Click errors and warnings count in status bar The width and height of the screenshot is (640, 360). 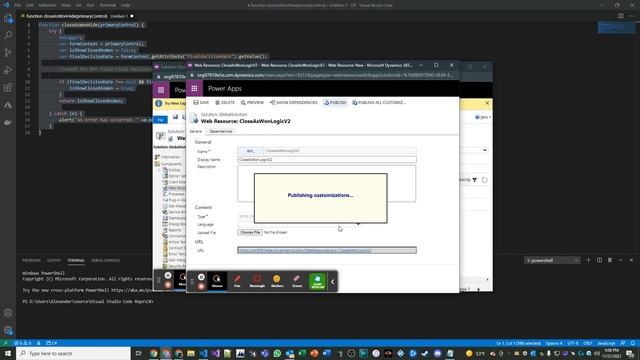click(x=23, y=343)
